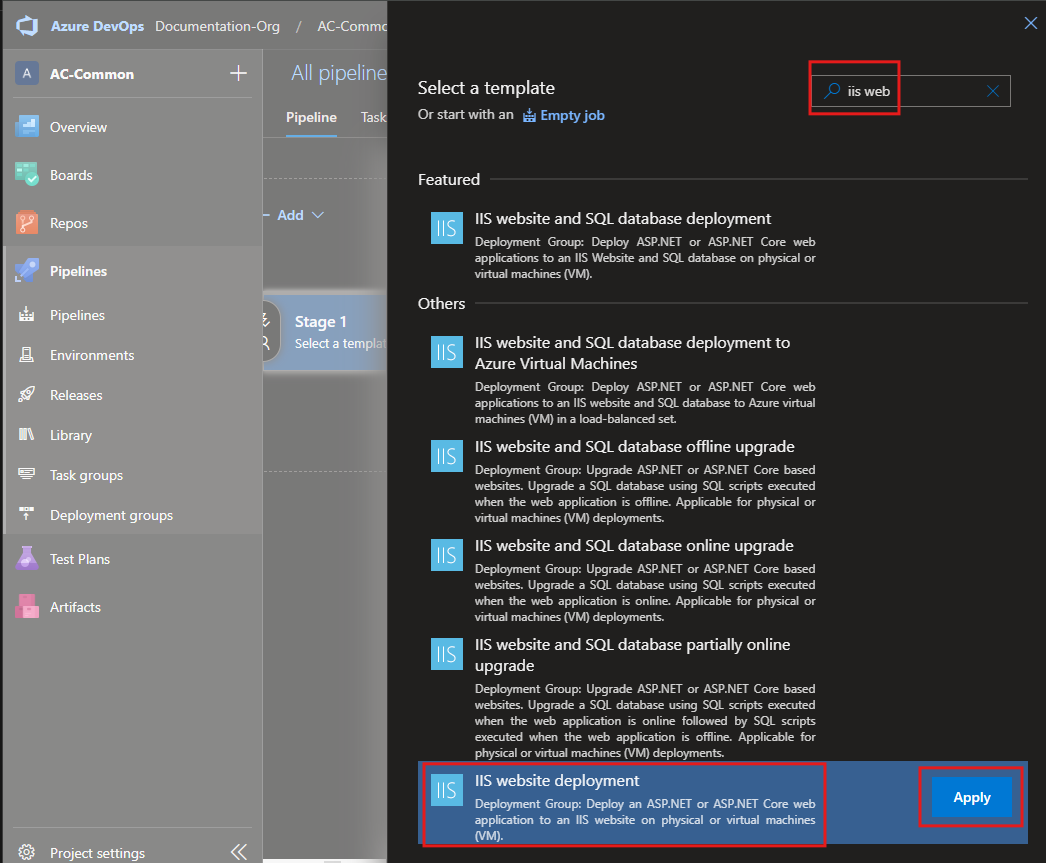1046x863 pixels.
Task: Open the AC-Common breadcrumb link
Action: pyautogui.click(x=352, y=26)
